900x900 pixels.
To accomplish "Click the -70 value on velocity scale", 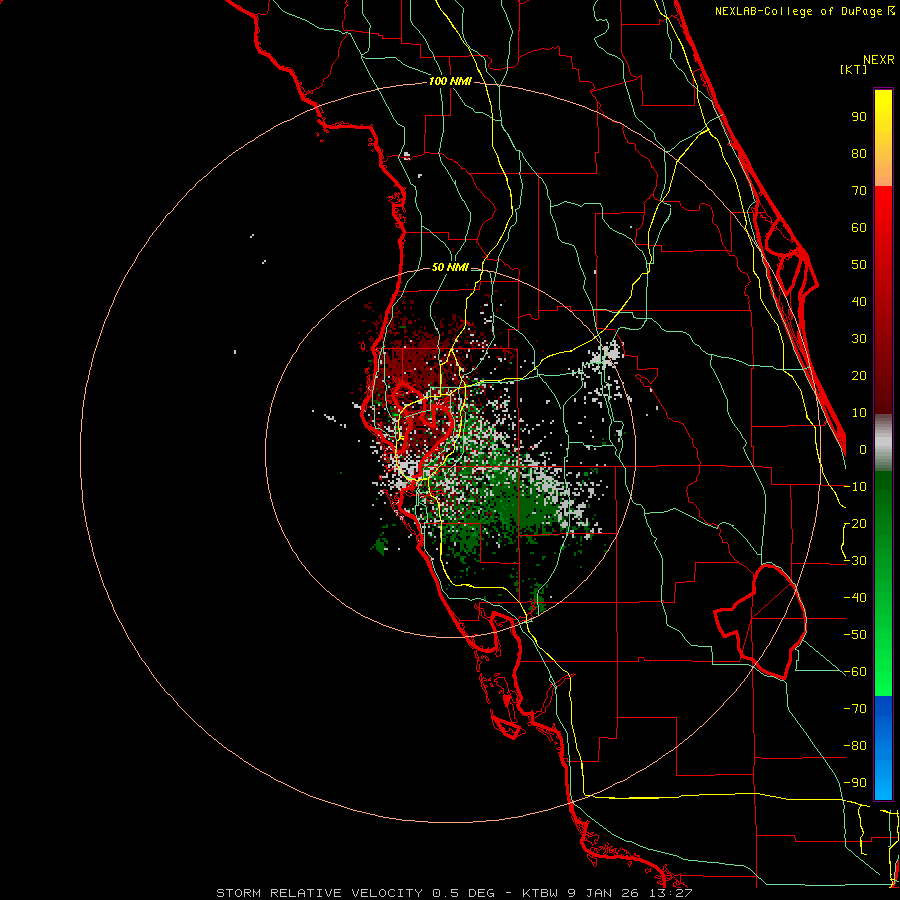I will click(855, 709).
